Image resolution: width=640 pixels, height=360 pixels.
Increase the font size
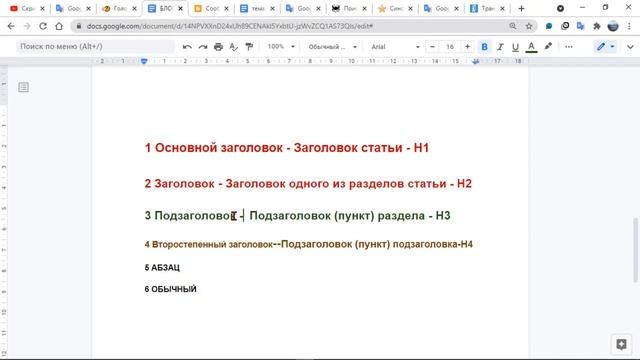(468, 47)
